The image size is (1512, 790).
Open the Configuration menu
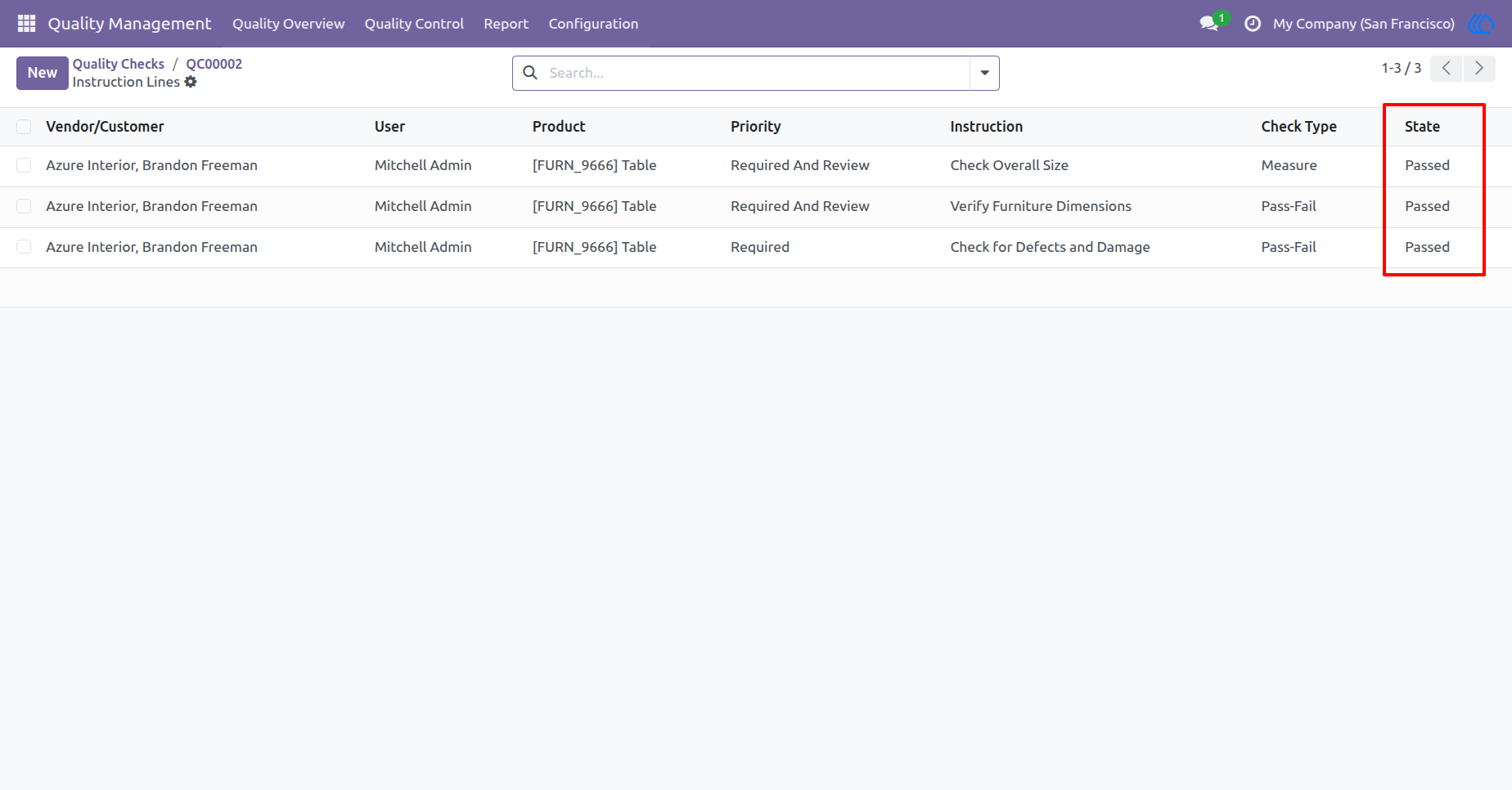[x=593, y=24]
